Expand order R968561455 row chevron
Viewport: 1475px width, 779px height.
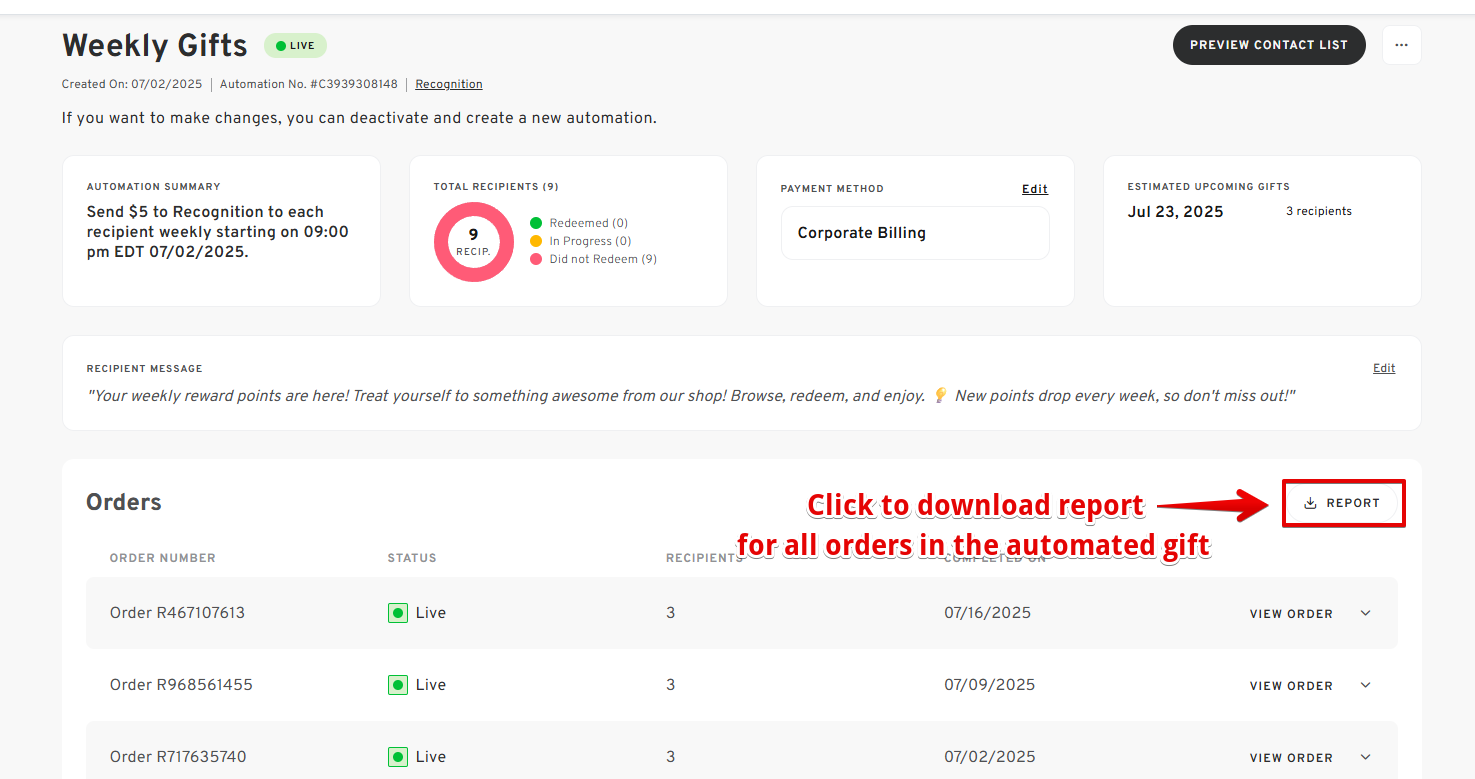pos(1366,685)
